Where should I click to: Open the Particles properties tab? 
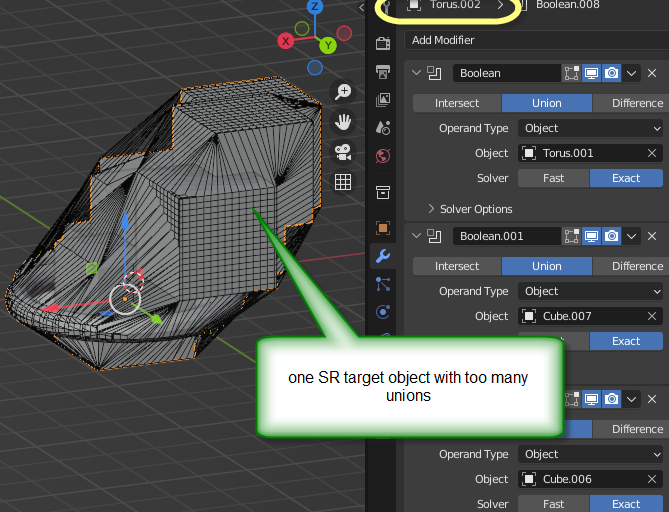[x=383, y=284]
